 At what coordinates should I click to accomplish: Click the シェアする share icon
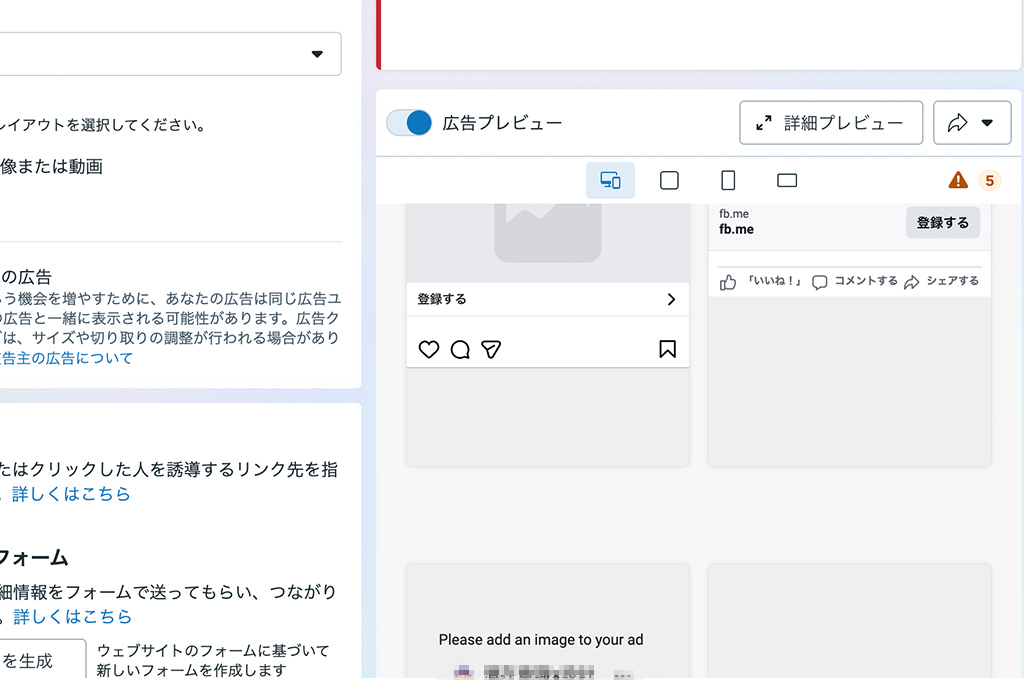click(x=911, y=281)
